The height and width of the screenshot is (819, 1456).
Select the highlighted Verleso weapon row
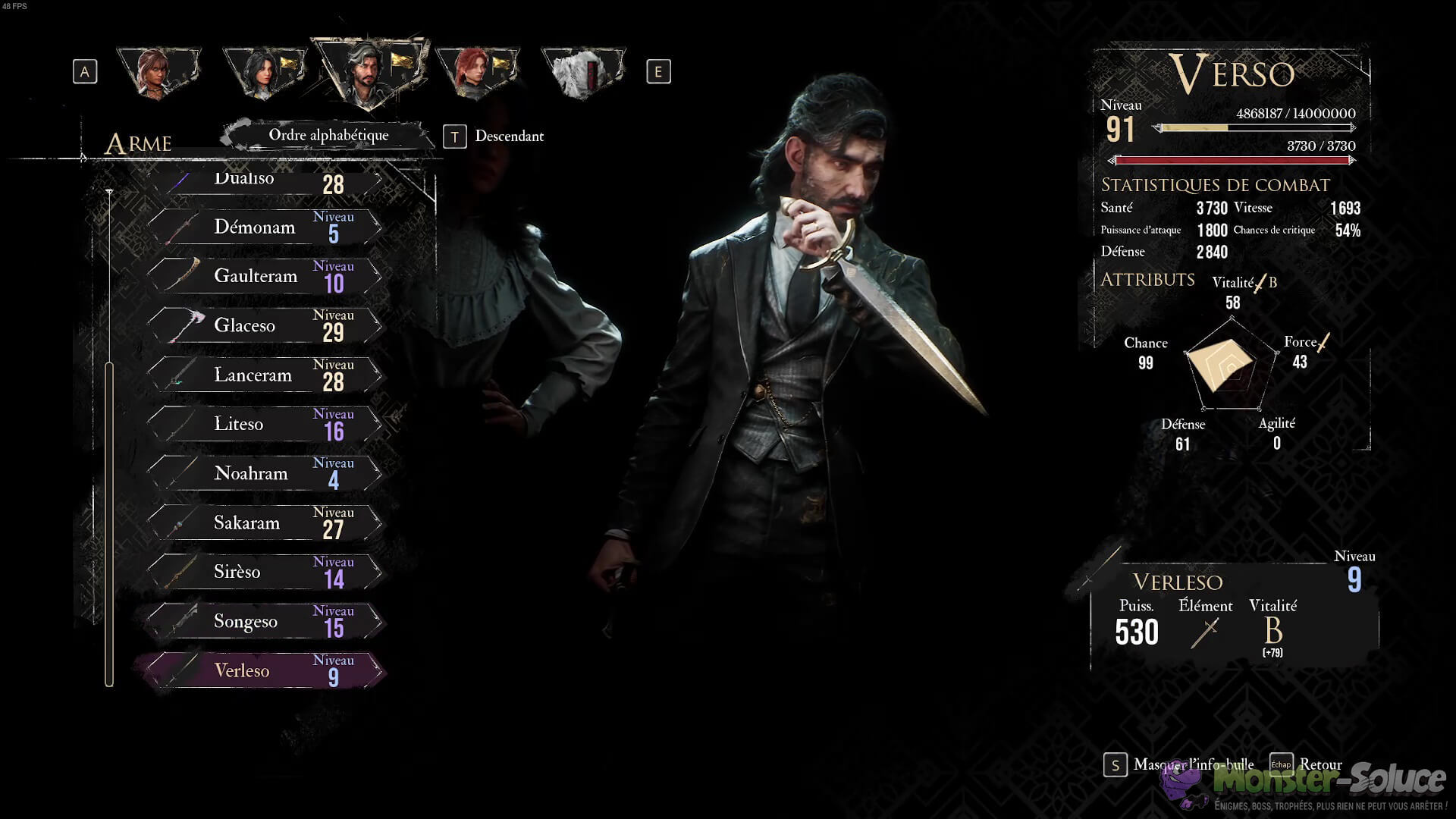click(x=262, y=670)
